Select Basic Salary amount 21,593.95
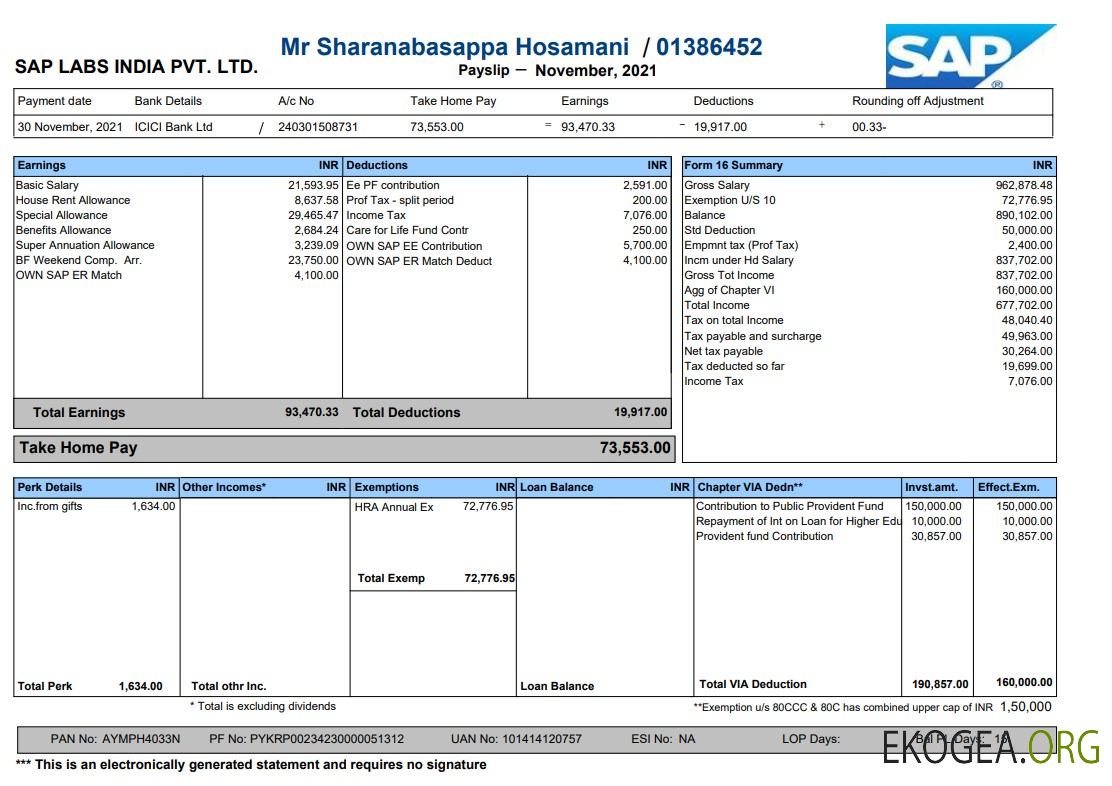The width and height of the screenshot is (1112, 786). point(313,185)
